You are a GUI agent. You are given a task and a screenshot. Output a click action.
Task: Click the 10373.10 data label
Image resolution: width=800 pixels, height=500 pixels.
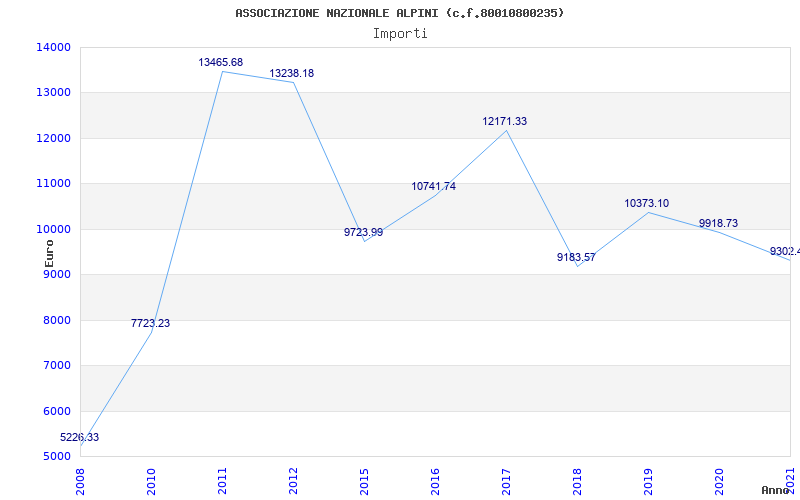pyautogui.click(x=646, y=203)
